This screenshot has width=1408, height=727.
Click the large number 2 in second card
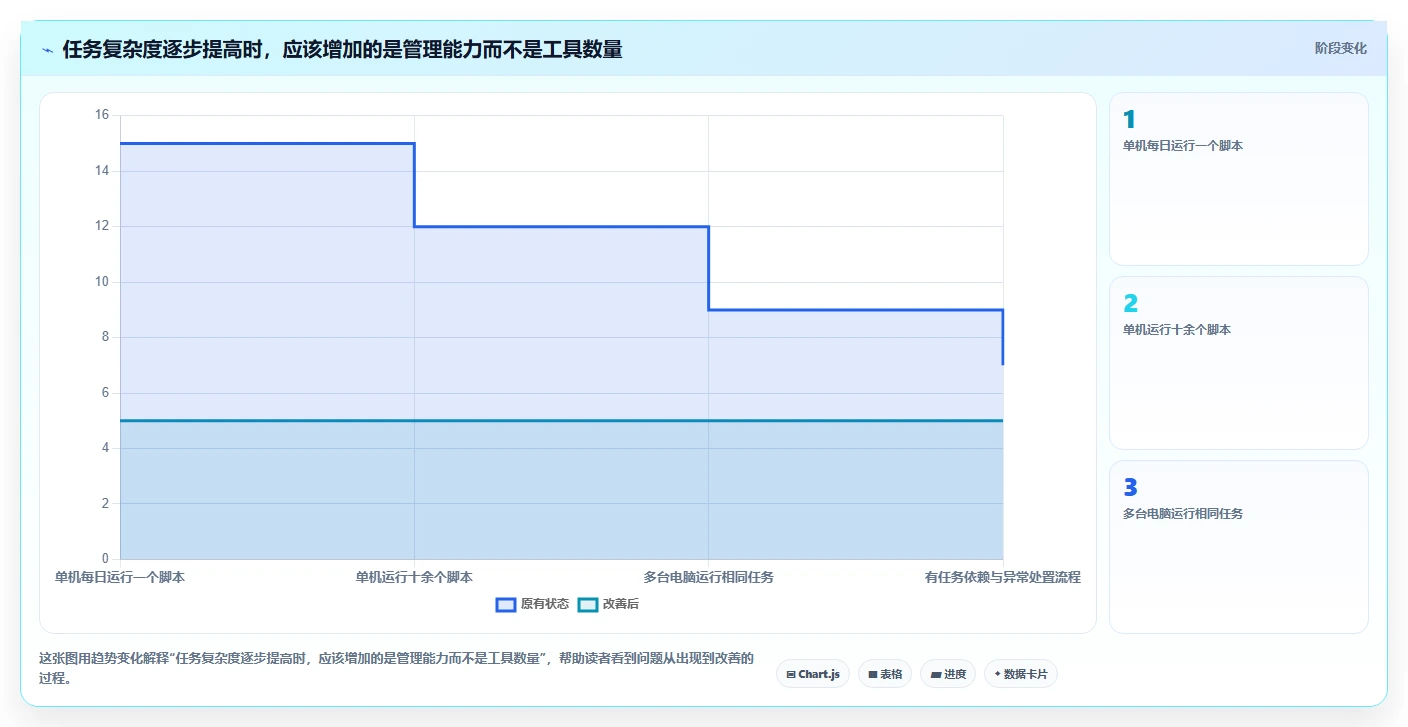click(1130, 304)
